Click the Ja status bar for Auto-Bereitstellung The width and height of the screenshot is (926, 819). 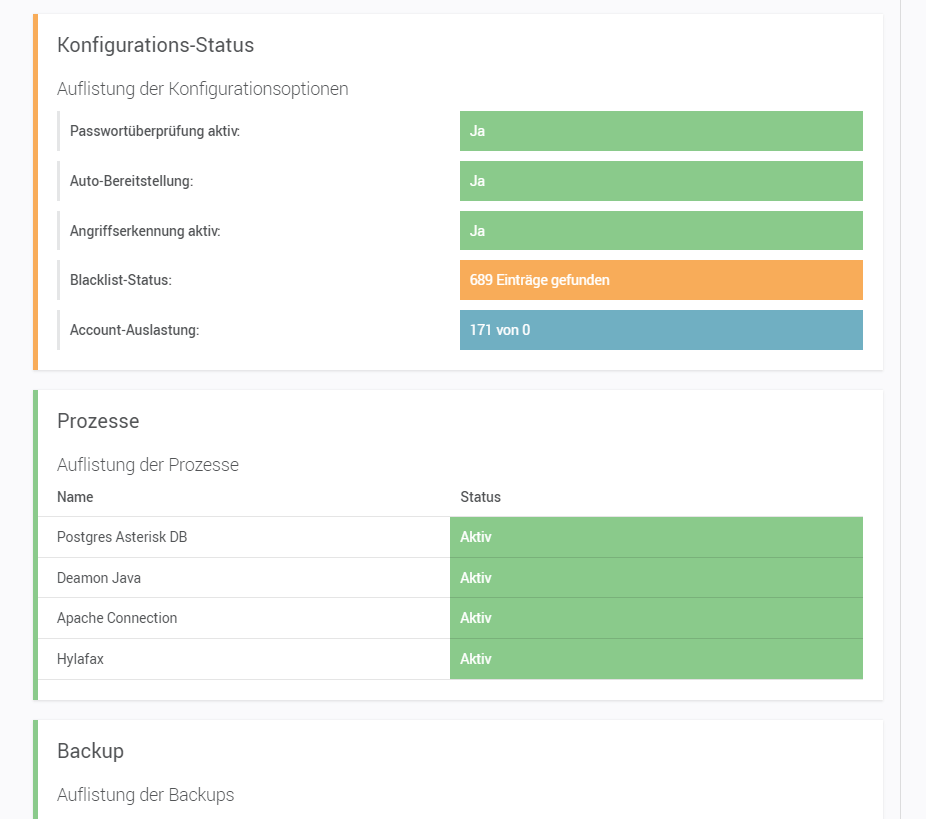(x=660, y=181)
